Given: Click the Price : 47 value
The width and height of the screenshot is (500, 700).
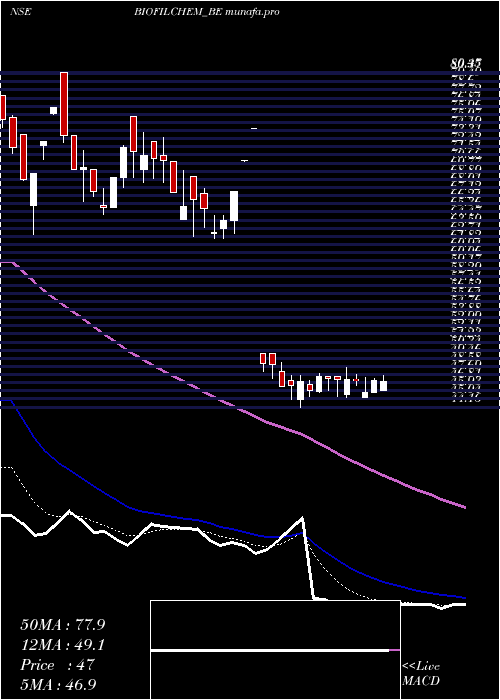Looking at the screenshot, I should click(58, 665).
